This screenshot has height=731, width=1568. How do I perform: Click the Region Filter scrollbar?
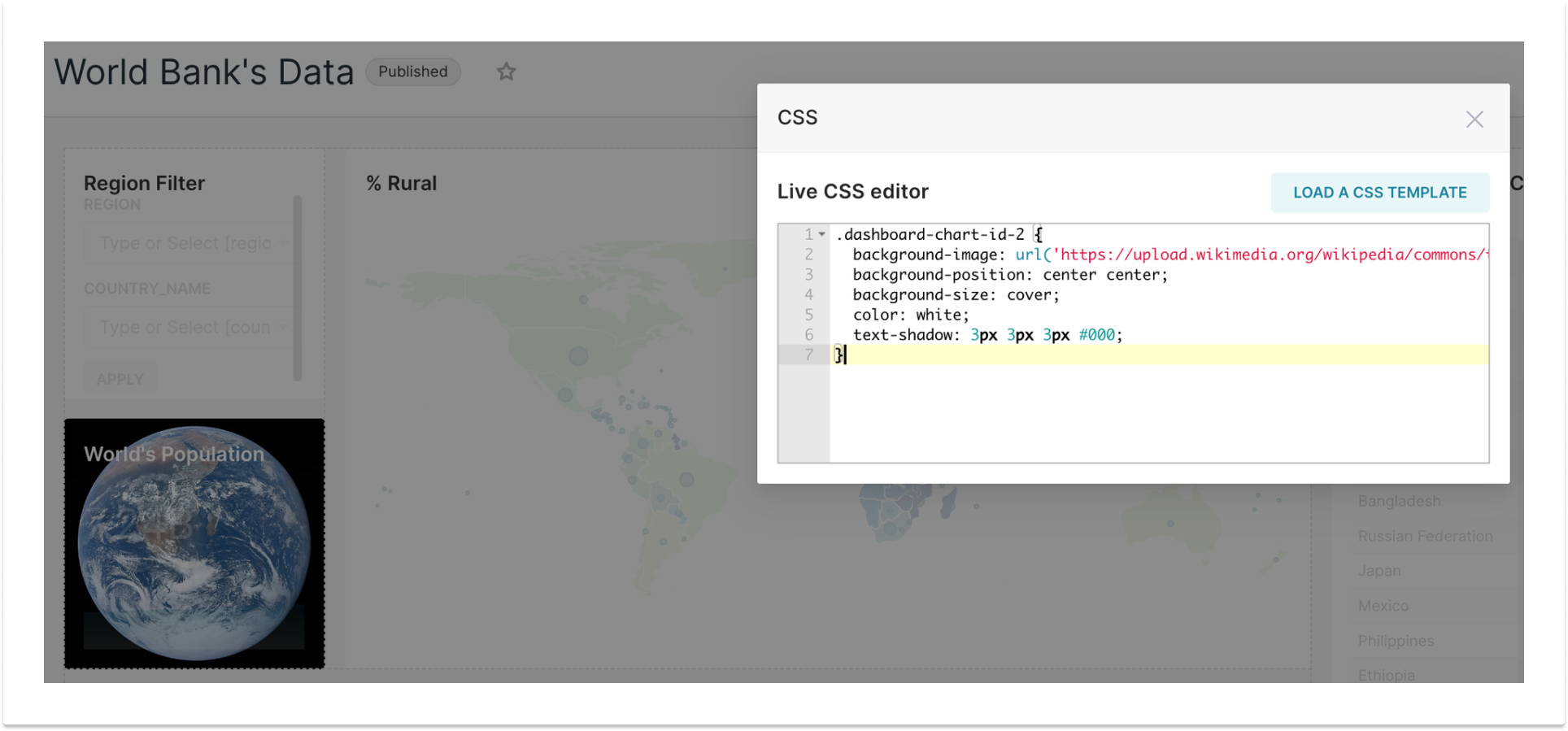[298, 288]
